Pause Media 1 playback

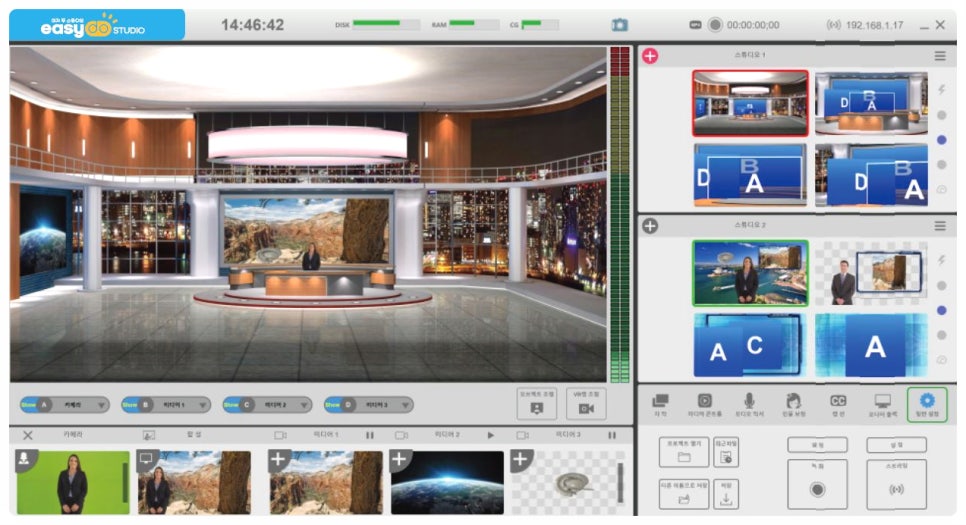coord(370,435)
